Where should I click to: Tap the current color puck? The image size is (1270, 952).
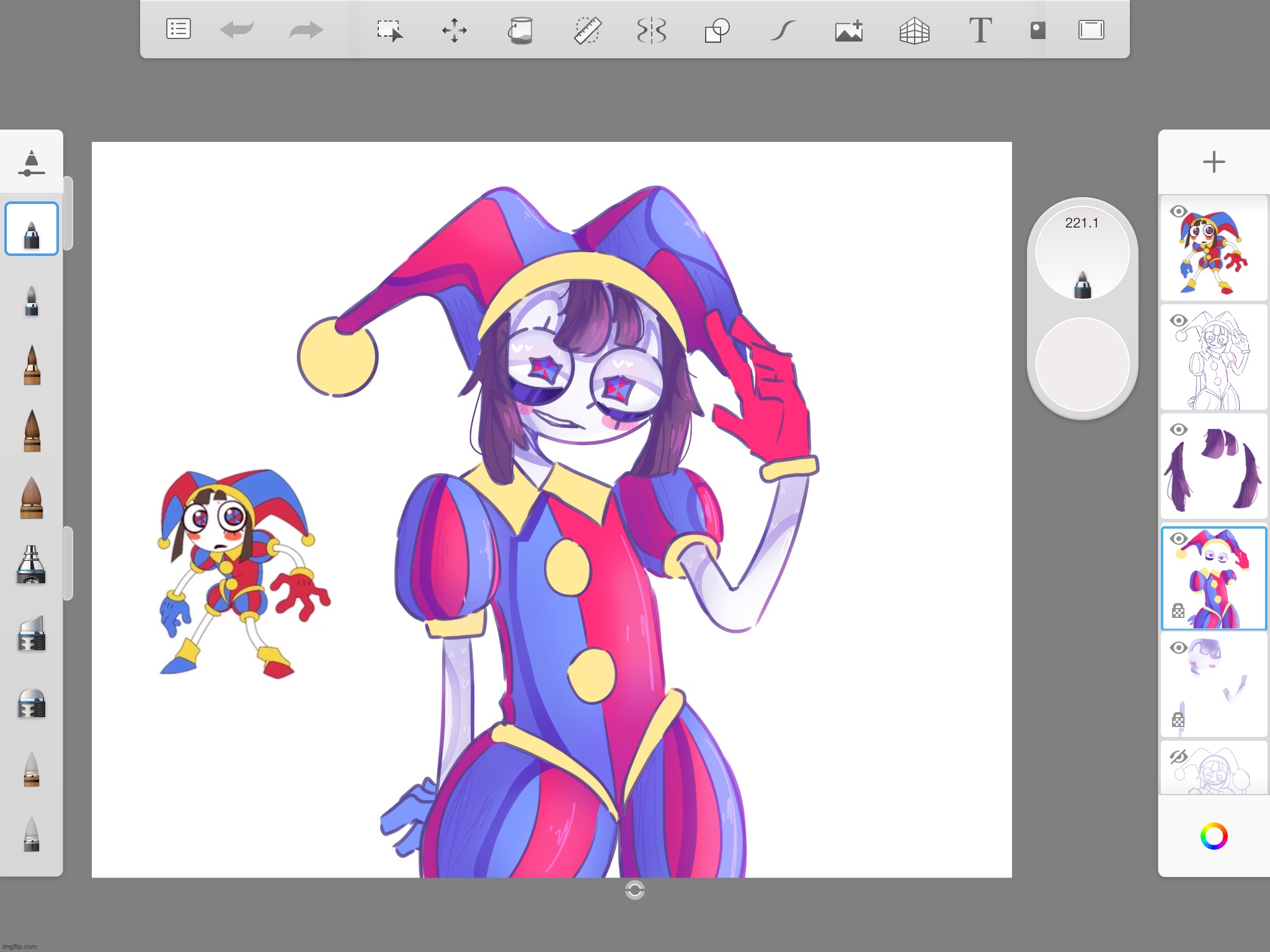click(x=1082, y=364)
